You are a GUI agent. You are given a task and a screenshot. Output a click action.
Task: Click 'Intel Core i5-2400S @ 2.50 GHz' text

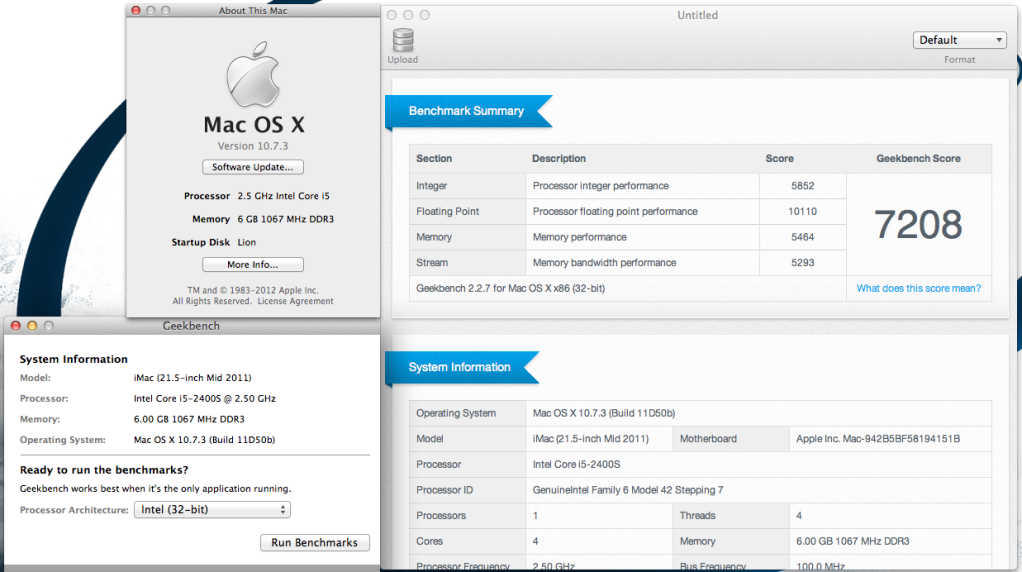click(x=205, y=398)
